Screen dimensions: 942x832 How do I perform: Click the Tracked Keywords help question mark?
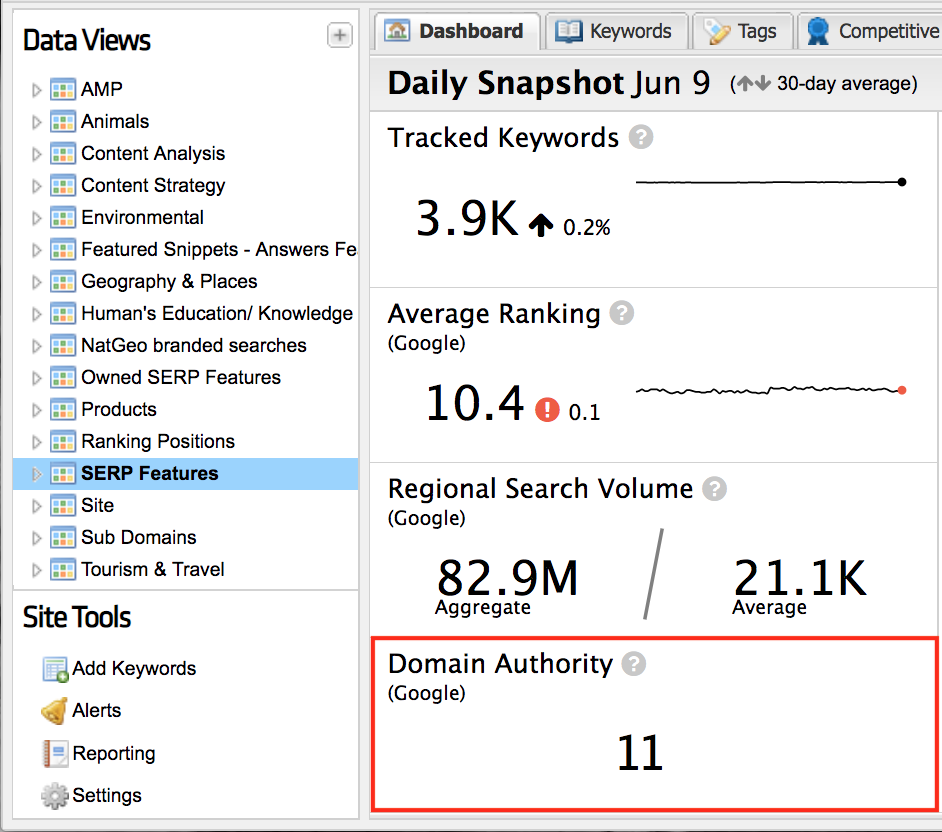641,138
